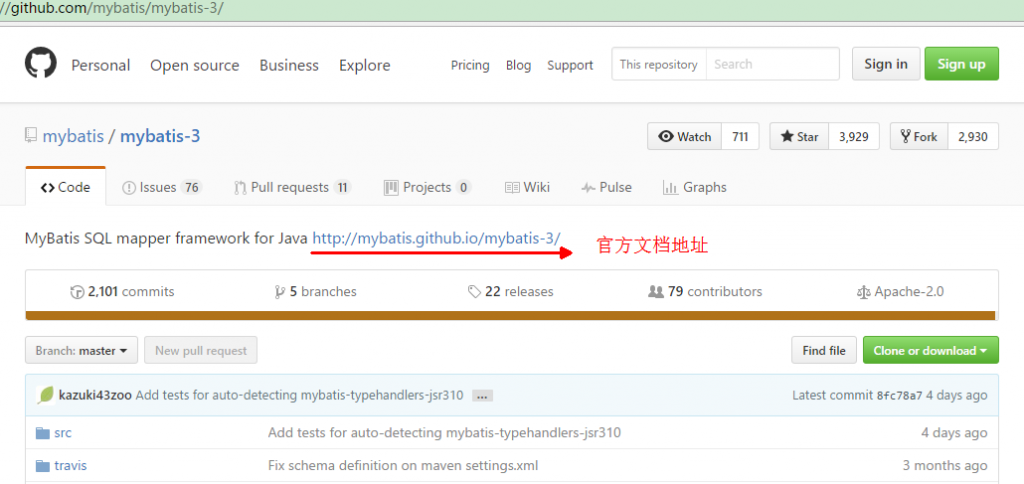Open latest commit message about mybatis-typehandlers-jsr310
Image resolution: width=1024 pixels, height=484 pixels.
coord(299,395)
